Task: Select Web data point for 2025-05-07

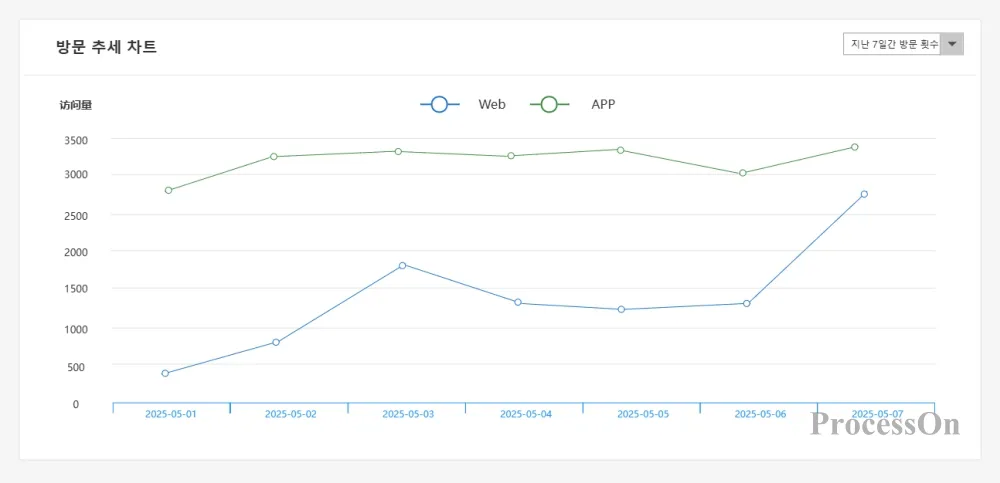Action: tap(864, 194)
